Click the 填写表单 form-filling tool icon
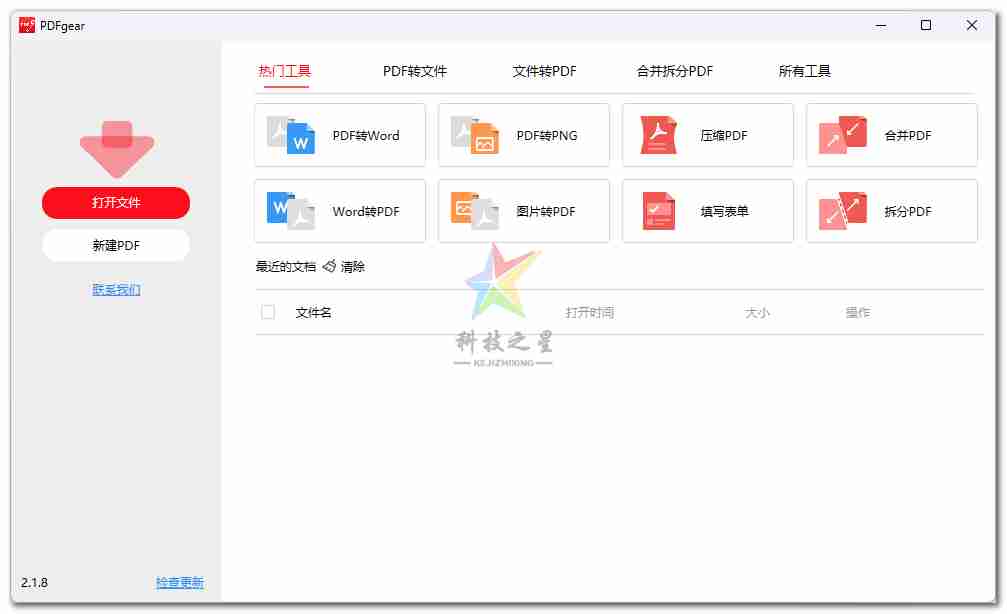 click(657, 211)
